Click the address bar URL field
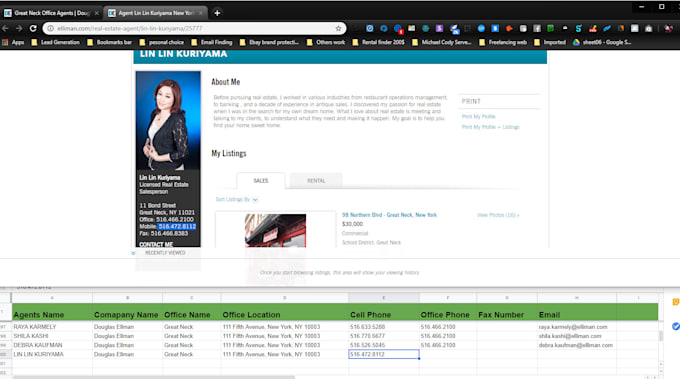The height and width of the screenshot is (379, 680). pos(195,28)
